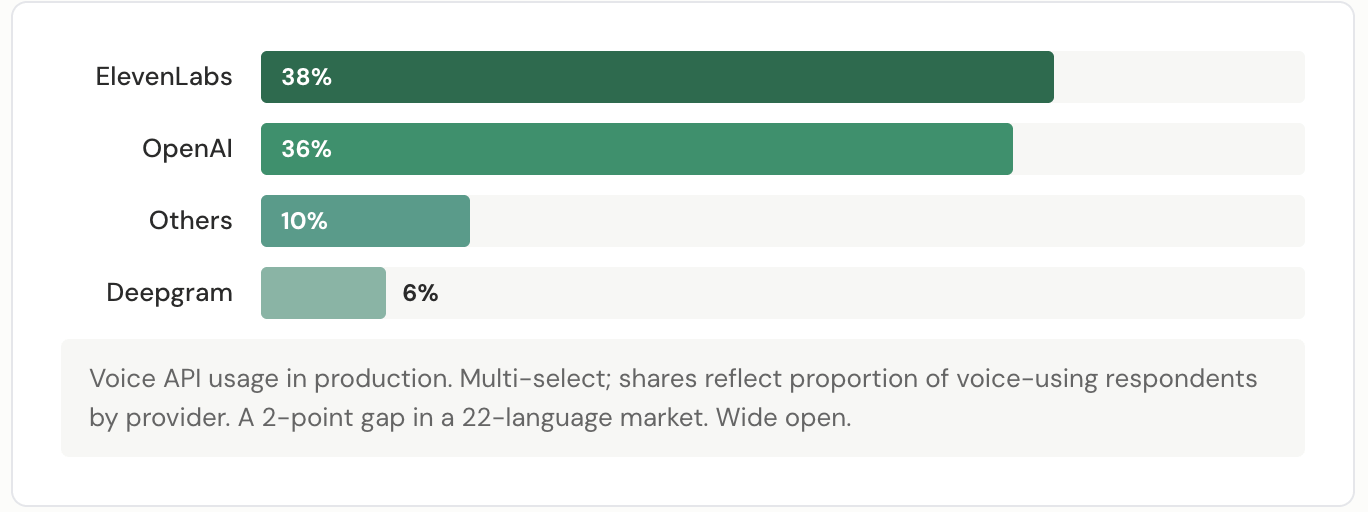Select the Others 10% bar

[365, 221]
